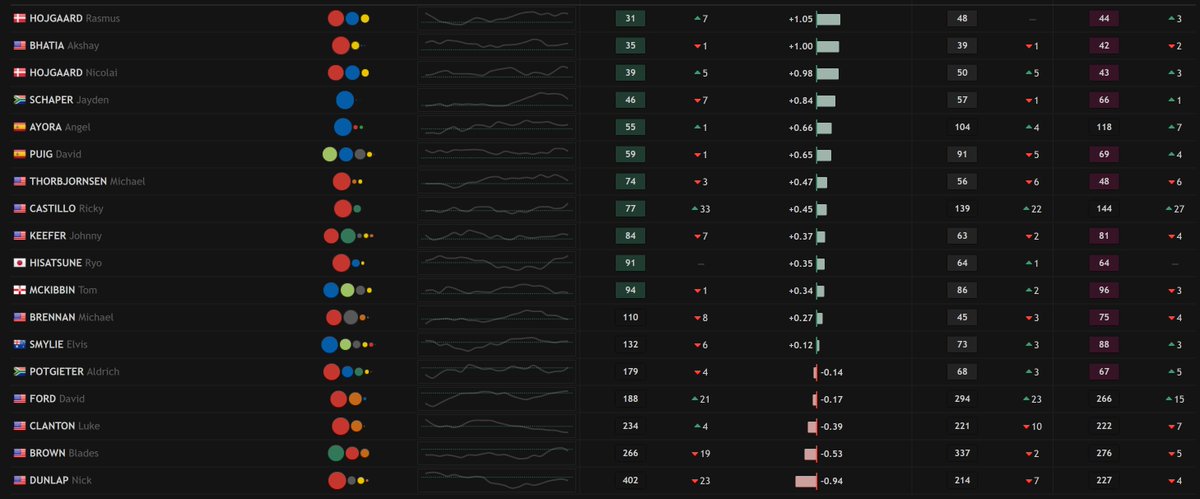Select the value 294 in Ford's row
1200x499 pixels.
tap(962, 399)
